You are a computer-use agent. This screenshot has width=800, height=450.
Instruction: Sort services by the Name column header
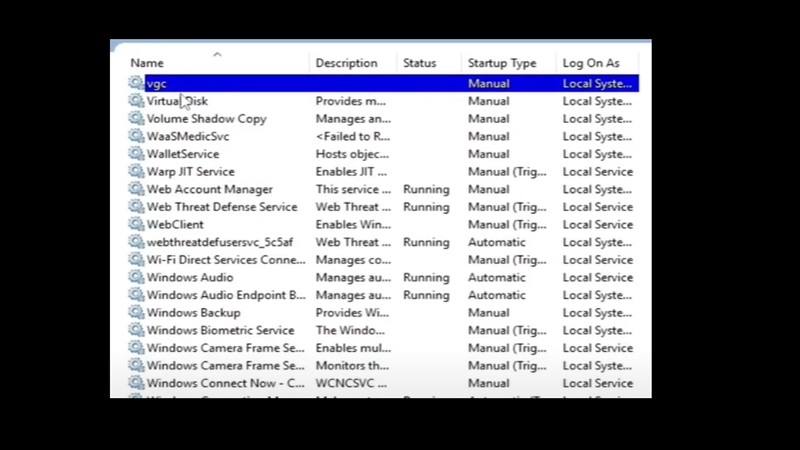[x=147, y=63]
